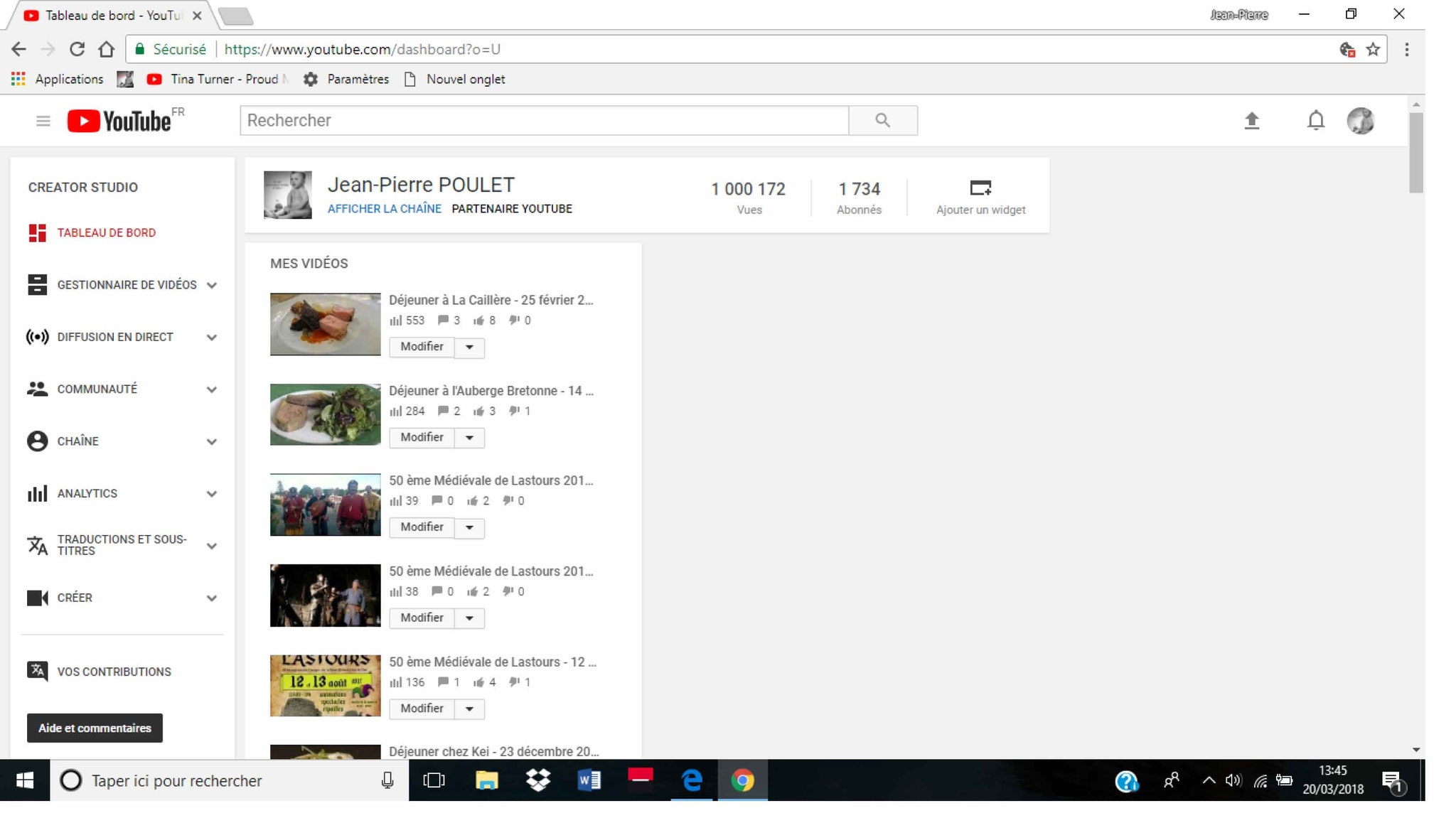
Task: Open File Explorer from taskbar
Action: point(487,780)
